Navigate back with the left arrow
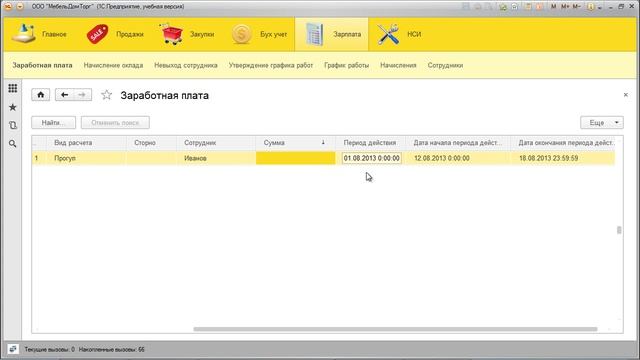The image size is (640, 360). pos(64,95)
